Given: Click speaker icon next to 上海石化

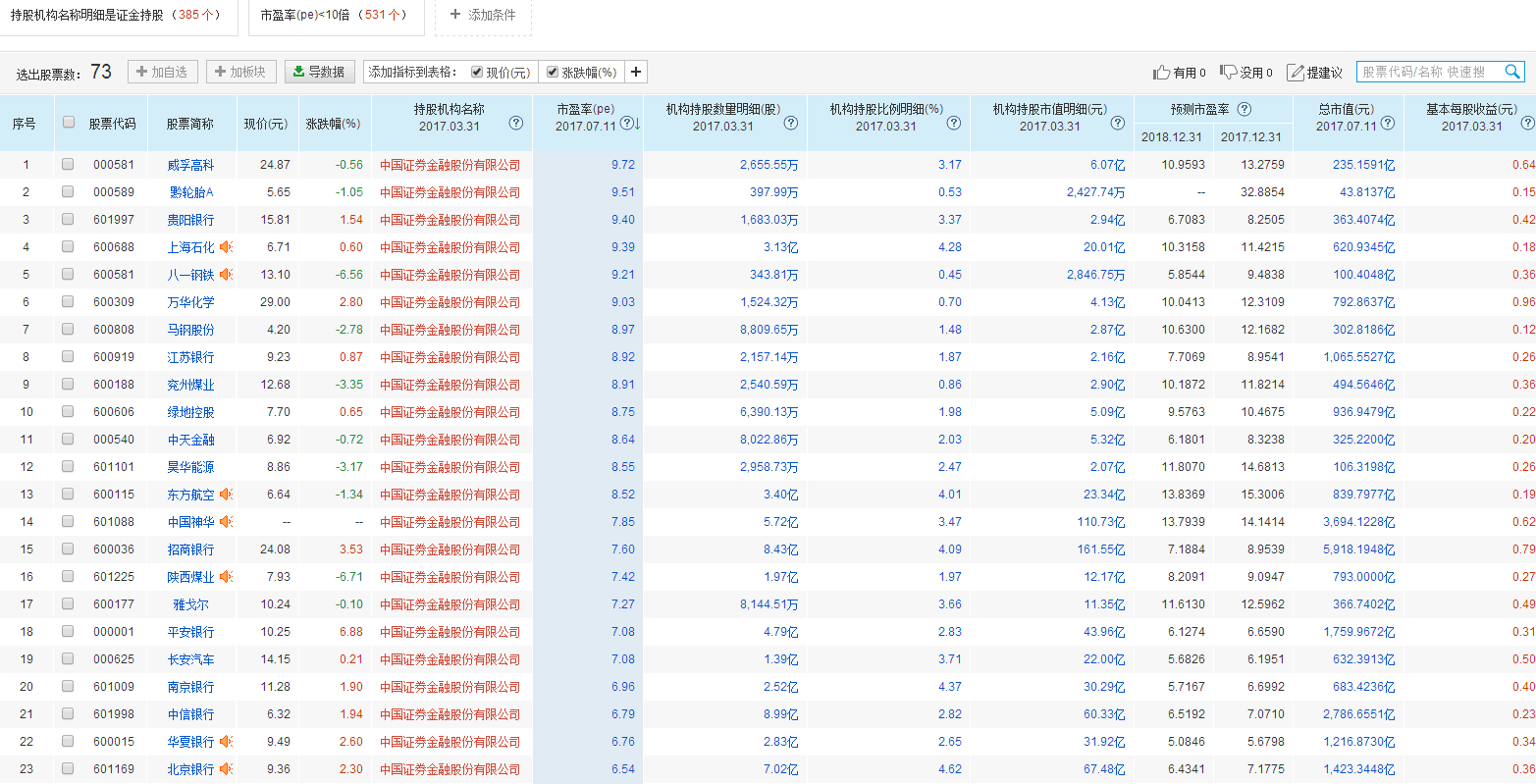Looking at the screenshot, I should (x=227, y=247).
